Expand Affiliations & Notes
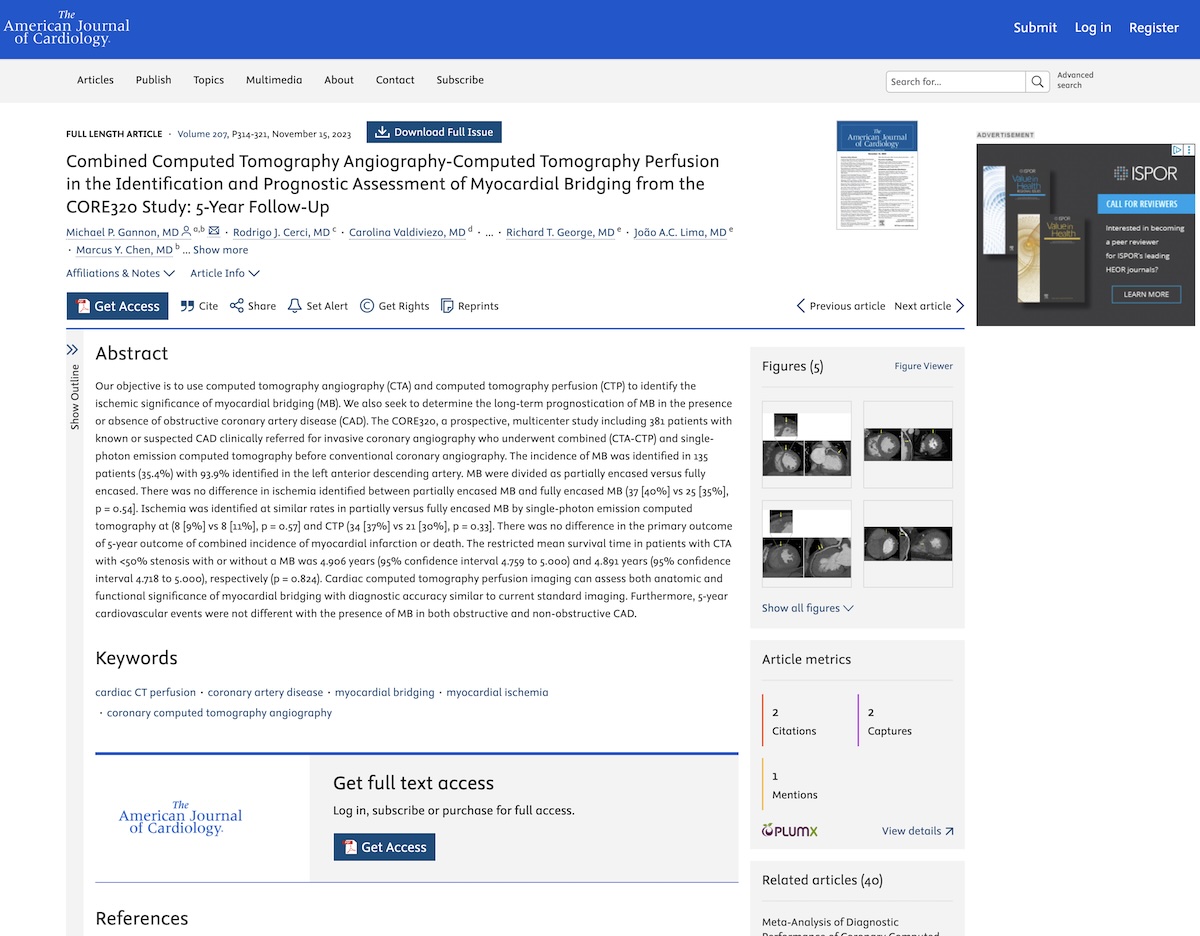1200x936 pixels. click(120, 273)
